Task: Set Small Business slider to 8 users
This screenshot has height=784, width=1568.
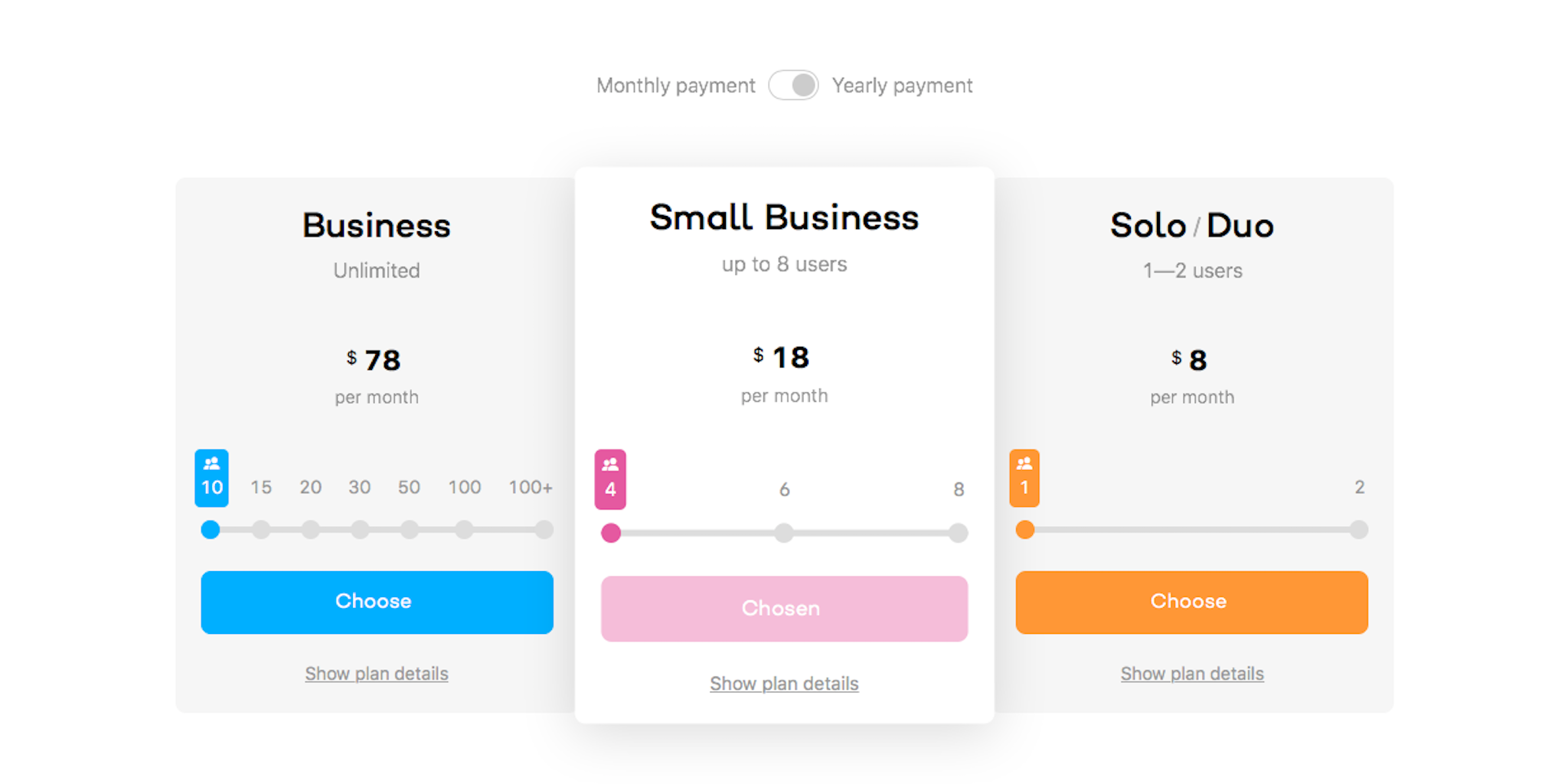Action: (958, 533)
